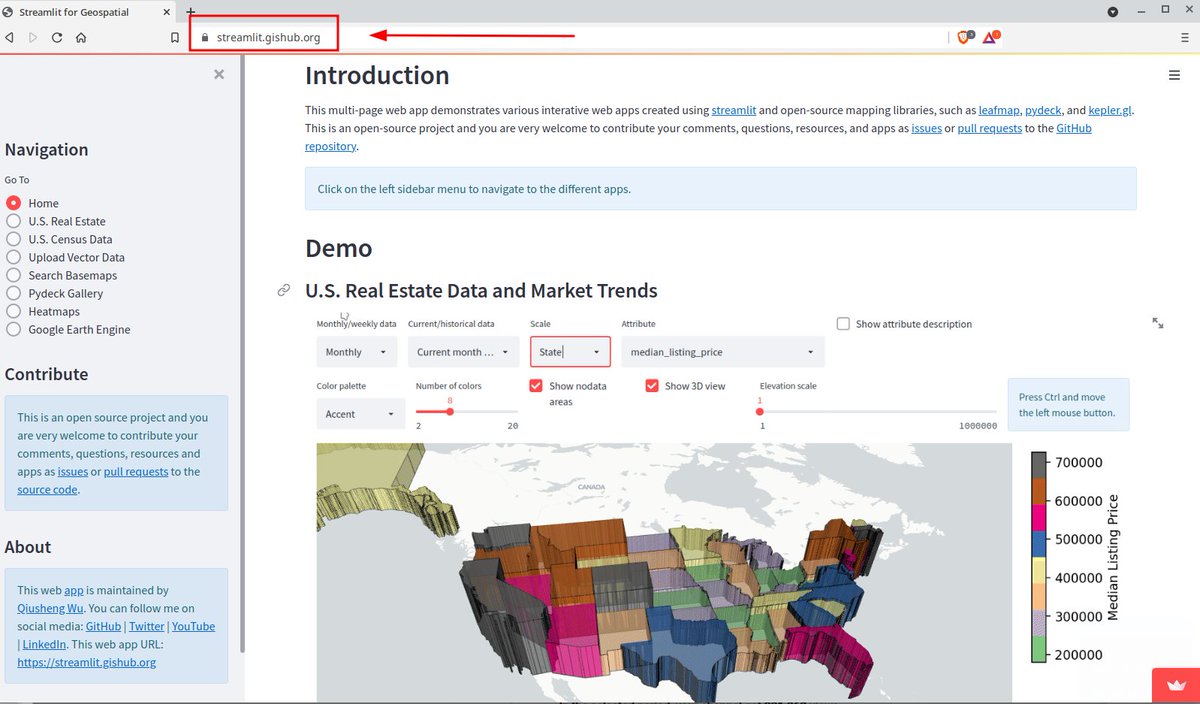Open the leafmap link
This screenshot has height=704, width=1200.
998,110
